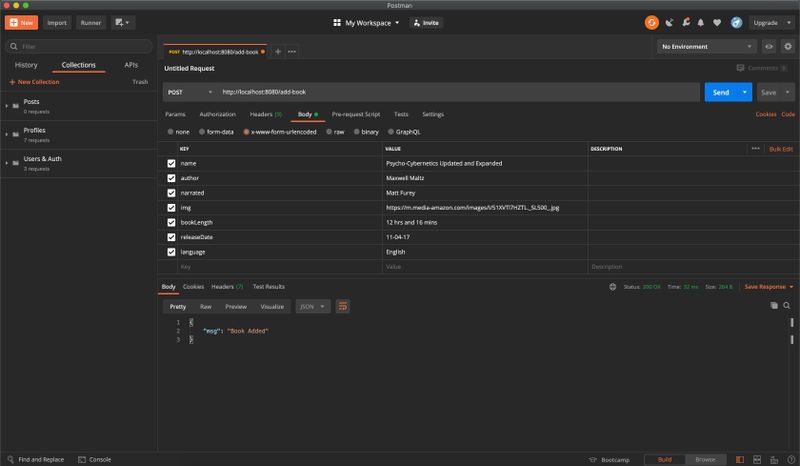Open the JSON response format dropdown

(x=312, y=306)
